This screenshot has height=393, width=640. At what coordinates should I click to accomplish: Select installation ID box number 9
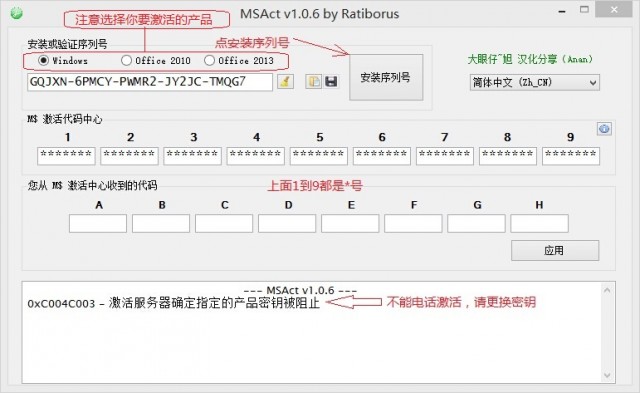click(x=571, y=156)
